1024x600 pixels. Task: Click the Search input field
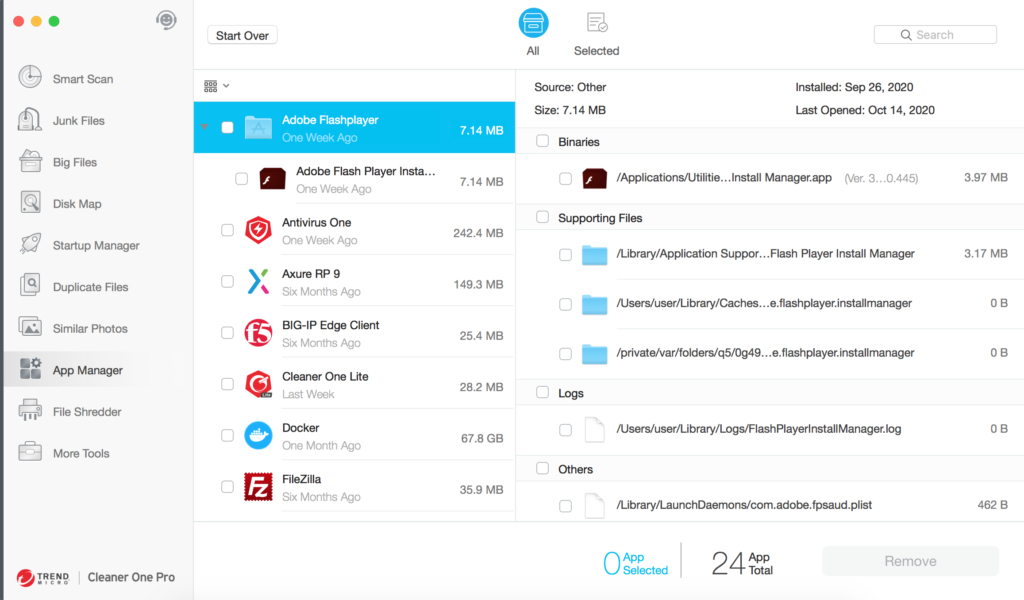coord(935,35)
